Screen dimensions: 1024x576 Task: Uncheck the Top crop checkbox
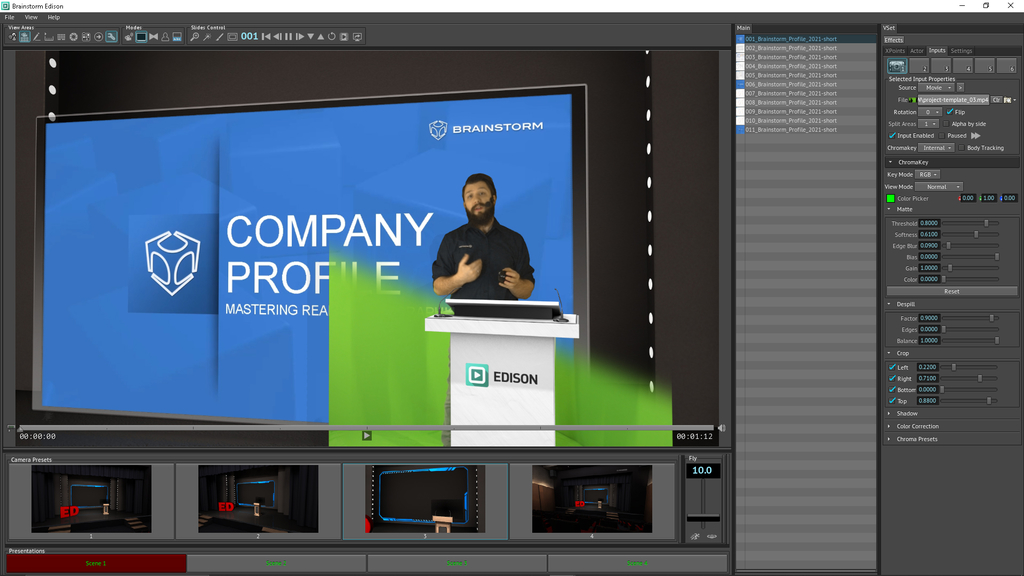[892, 400]
